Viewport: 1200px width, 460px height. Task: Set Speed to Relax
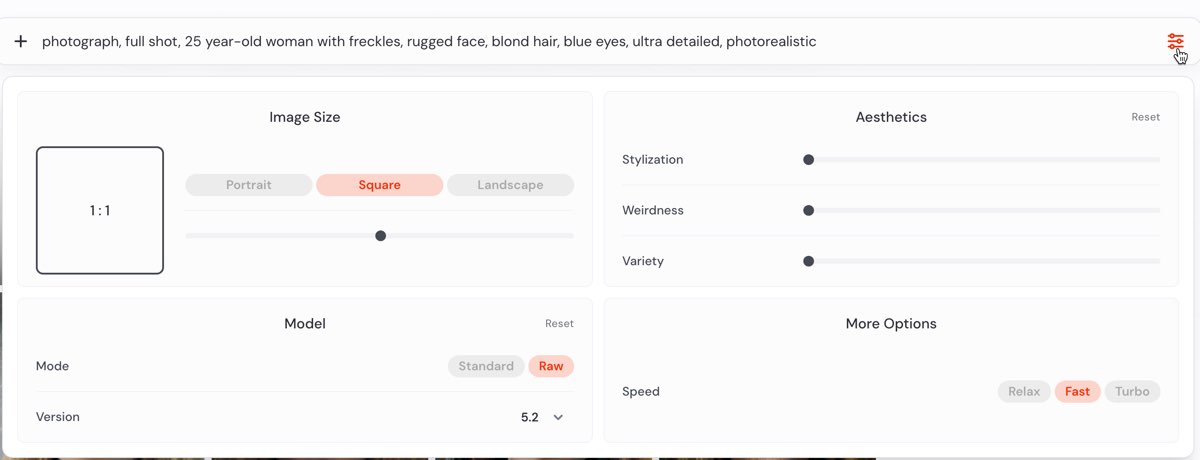click(x=1024, y=391)
